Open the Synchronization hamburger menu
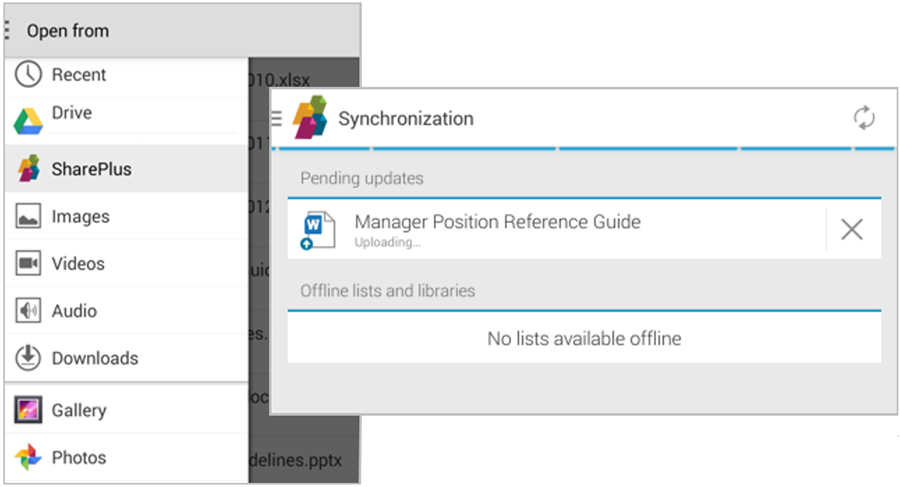 (277, 118)
